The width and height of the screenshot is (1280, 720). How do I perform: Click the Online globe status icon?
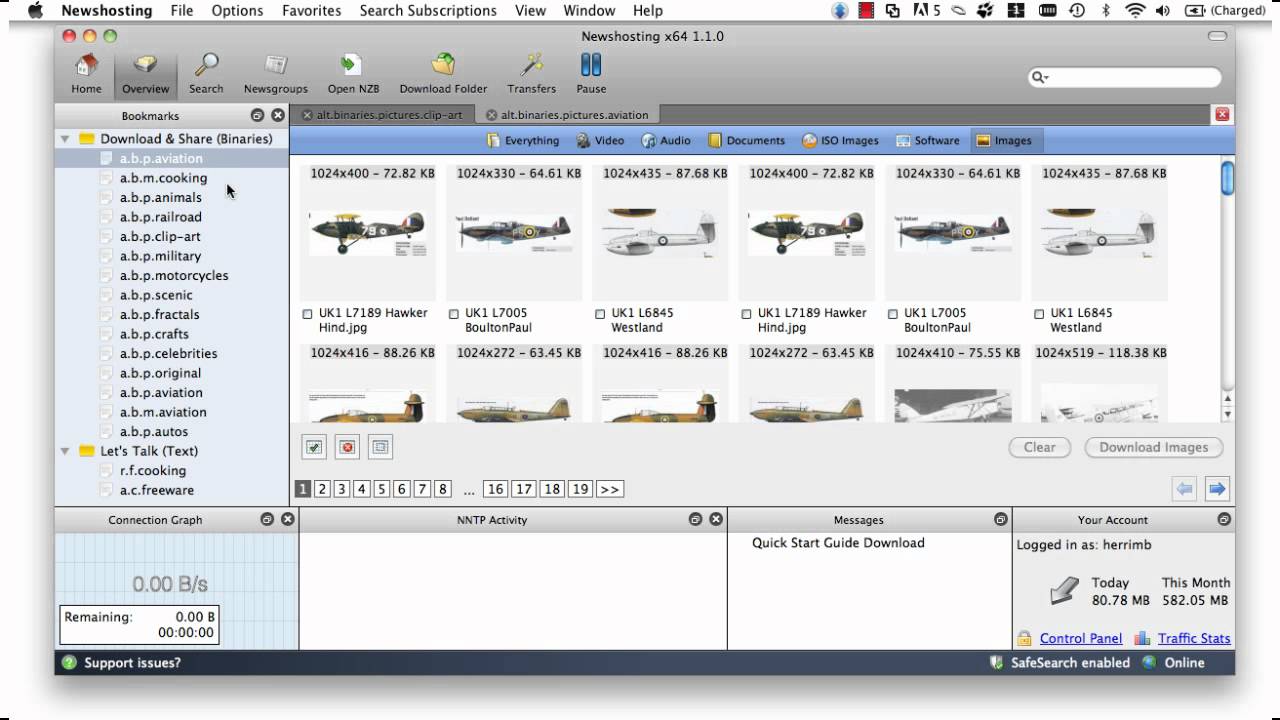pyautogui.click(x=1149, y=662)
